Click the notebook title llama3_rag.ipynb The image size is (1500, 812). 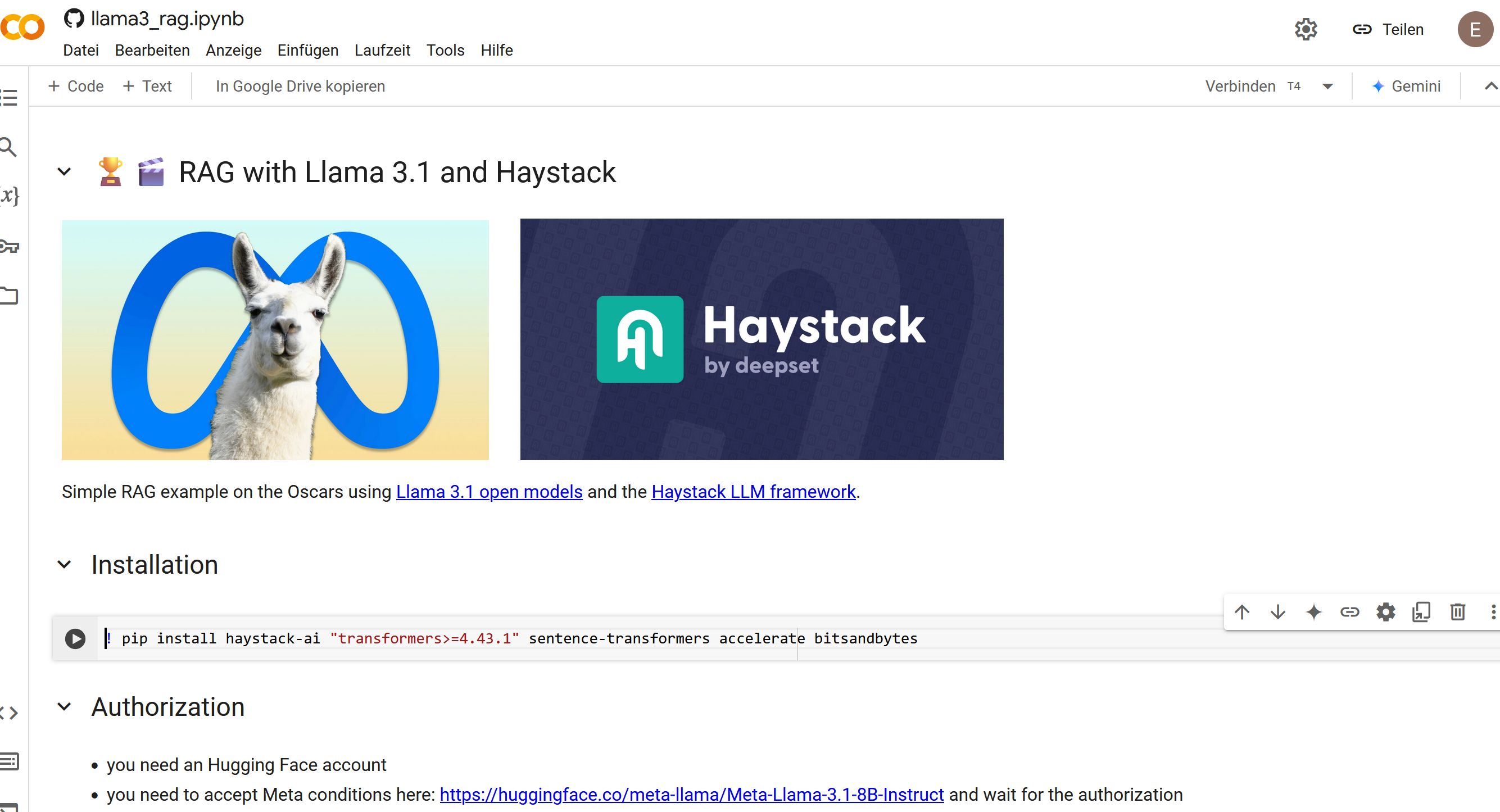[x=167, y=19]
